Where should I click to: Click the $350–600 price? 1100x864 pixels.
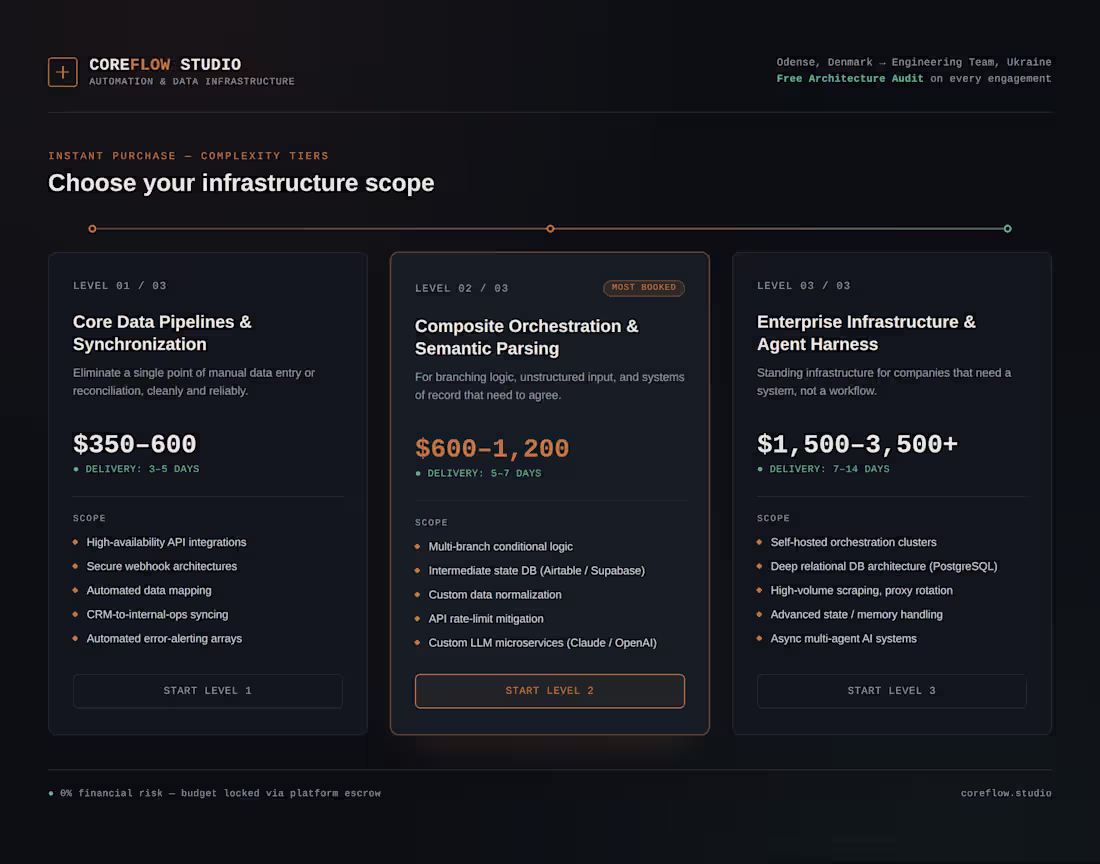point(135,444)
